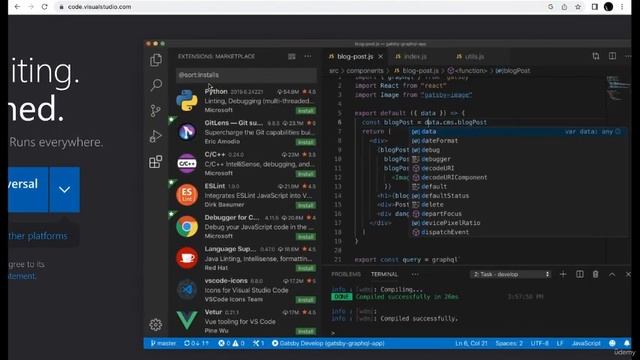
Task: Click the components breadcrumb segment
Action: [365, 71]
